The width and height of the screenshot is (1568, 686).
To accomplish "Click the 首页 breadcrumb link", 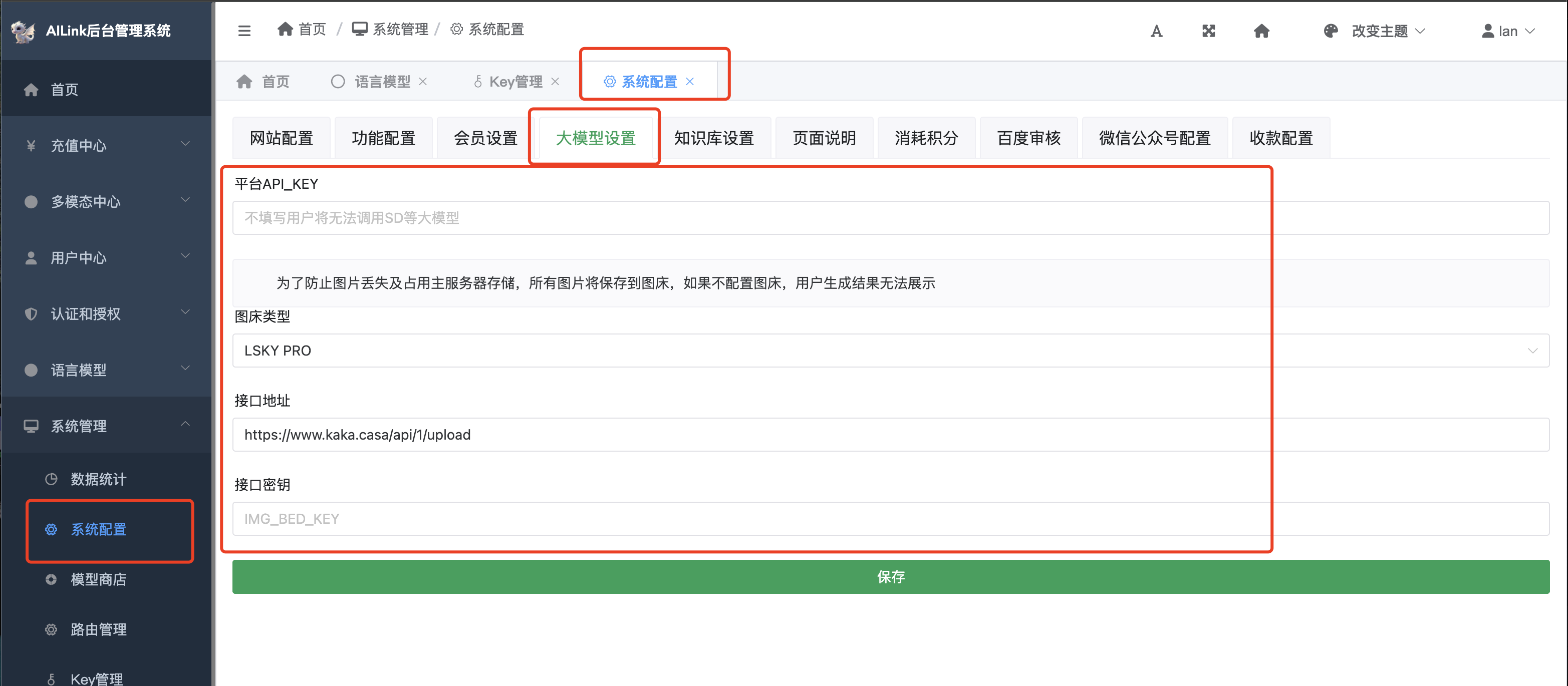I will (312, 29).
